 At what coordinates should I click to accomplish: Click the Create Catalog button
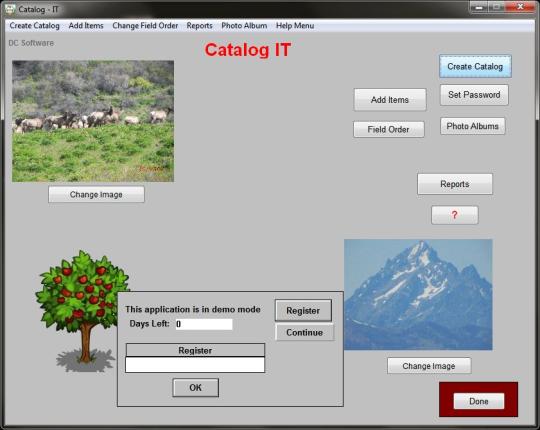click(475, 66)
